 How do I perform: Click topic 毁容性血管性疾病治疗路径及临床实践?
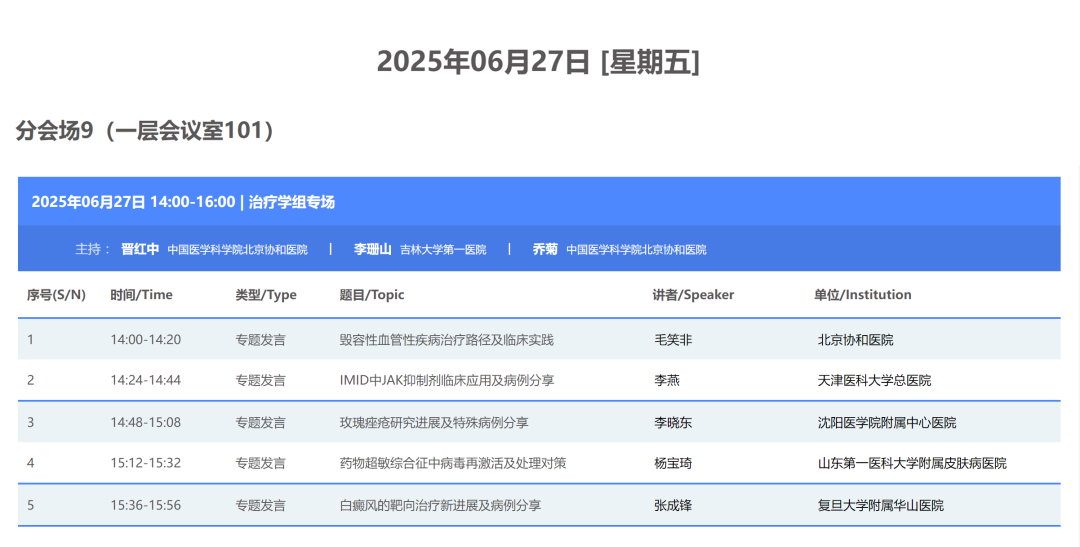pyautogui.click(x=446, y=340)
